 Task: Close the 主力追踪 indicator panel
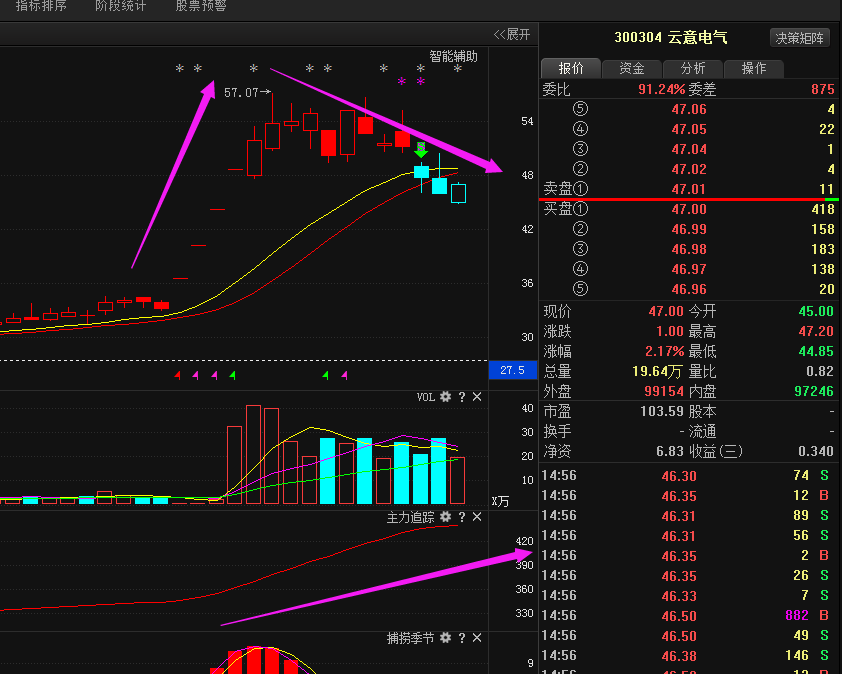[x=477, y=517]
